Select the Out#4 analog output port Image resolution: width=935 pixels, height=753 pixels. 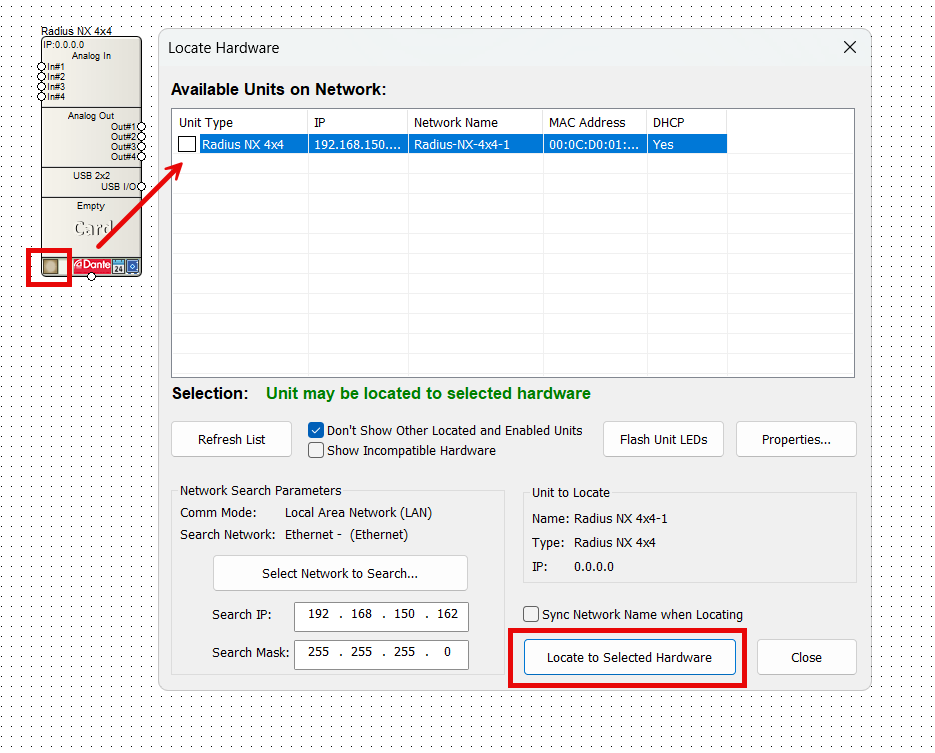[x=142, y=157]
